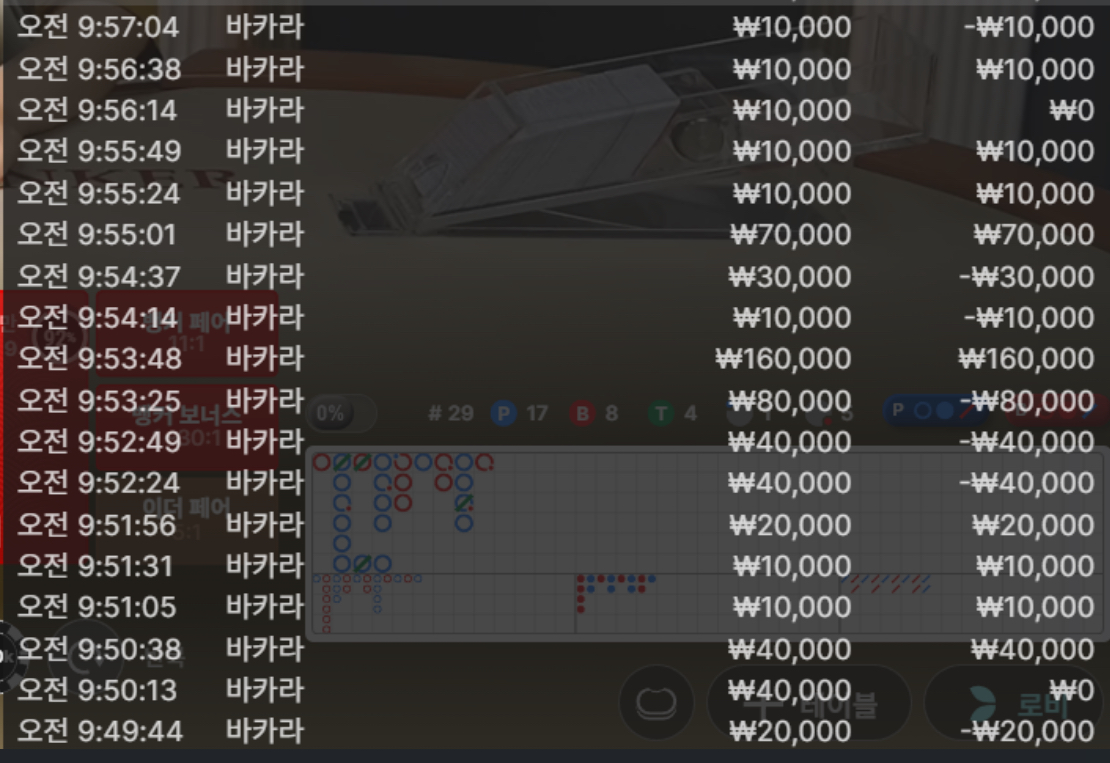Click the red B banker count icon
This screenshot has width=1110, height=763.
point(582,413)
